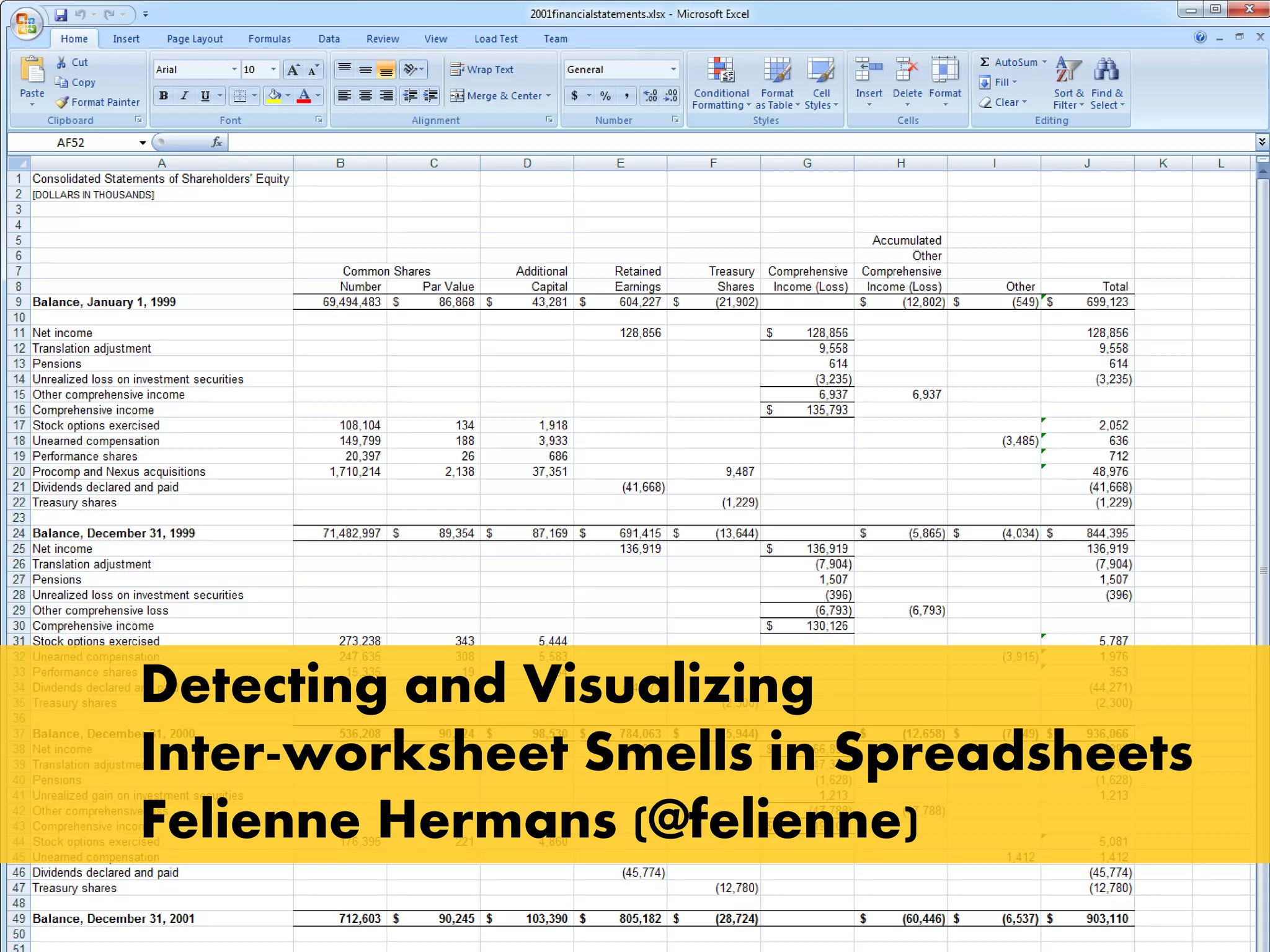Click the Microsoft Office Help icon
Viewport: 1270px width, 952px height.
coord(1201,37)
